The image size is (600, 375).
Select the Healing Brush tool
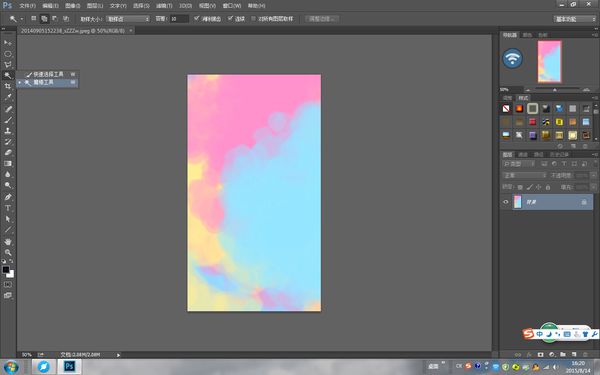coord(8,109)
